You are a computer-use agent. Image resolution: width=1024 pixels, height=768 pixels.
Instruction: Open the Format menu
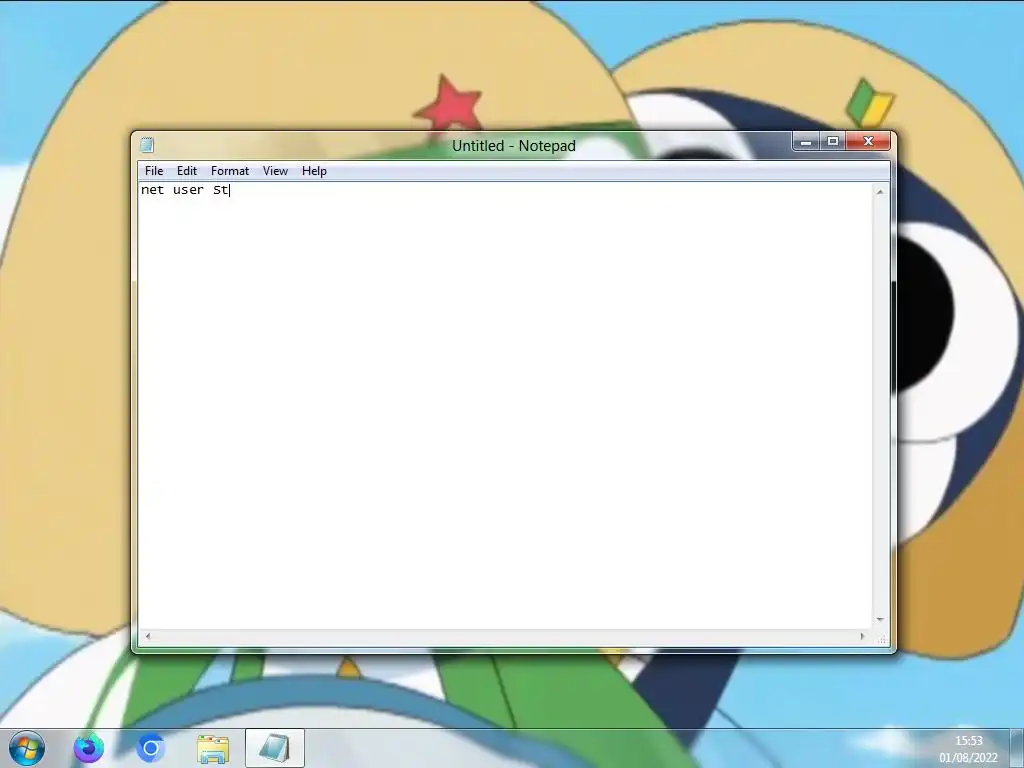pyautogui.click(x=230, y=171)
